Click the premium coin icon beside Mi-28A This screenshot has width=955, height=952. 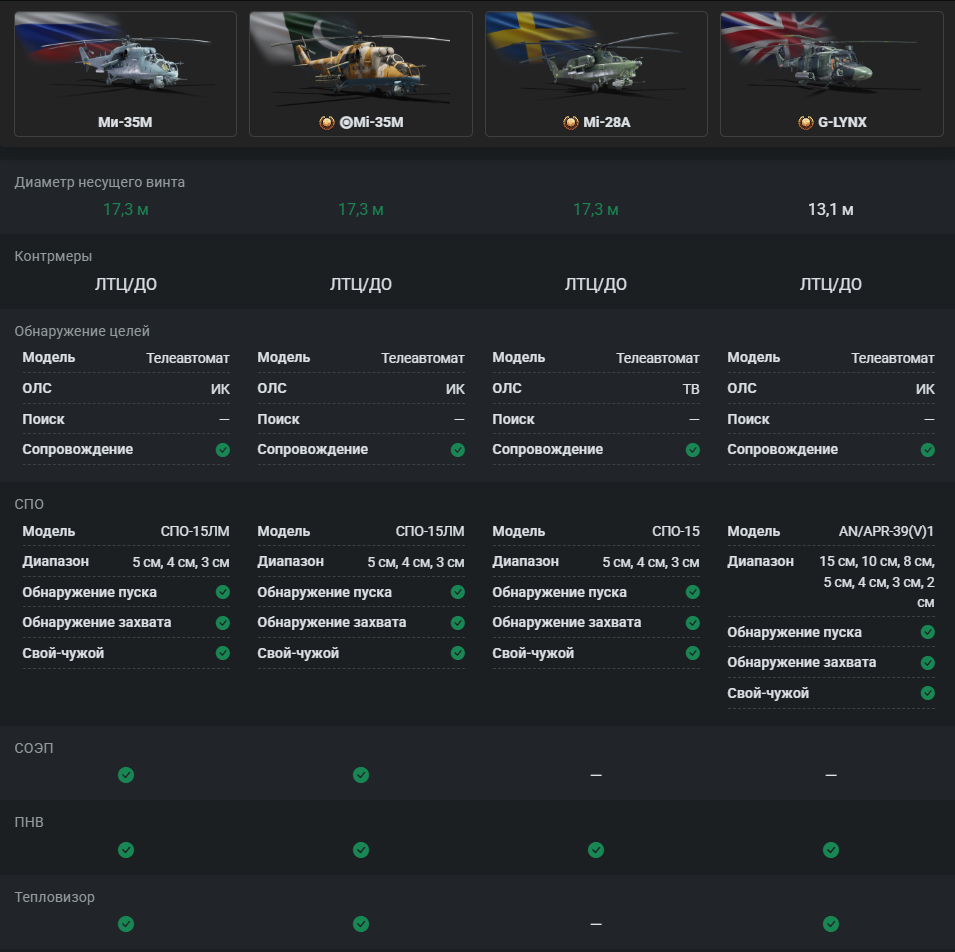coord(571,122)
